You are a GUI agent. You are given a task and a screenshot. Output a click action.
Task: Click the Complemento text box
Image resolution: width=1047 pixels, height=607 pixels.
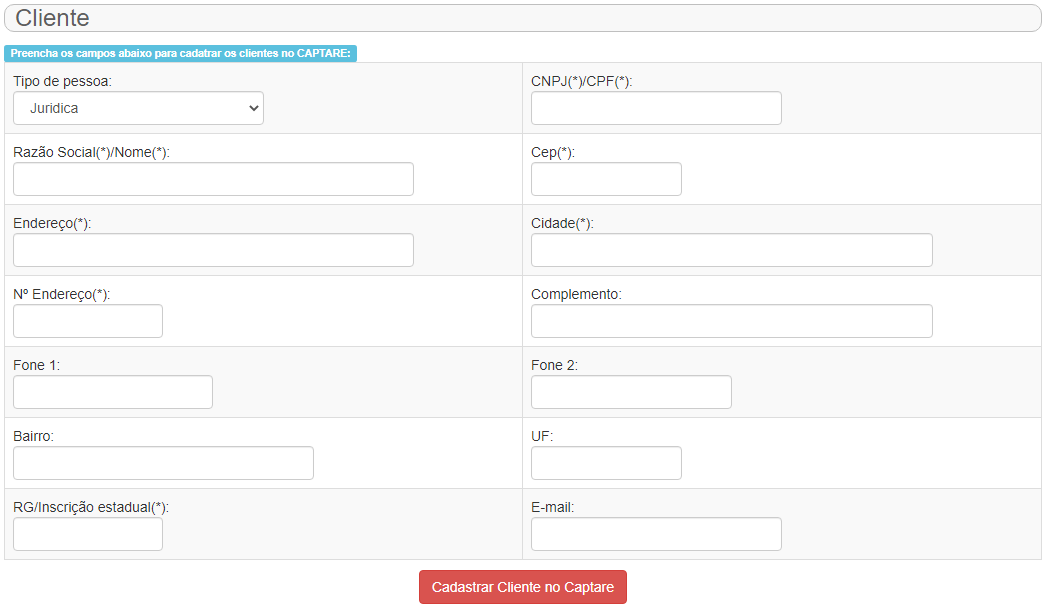732,321
